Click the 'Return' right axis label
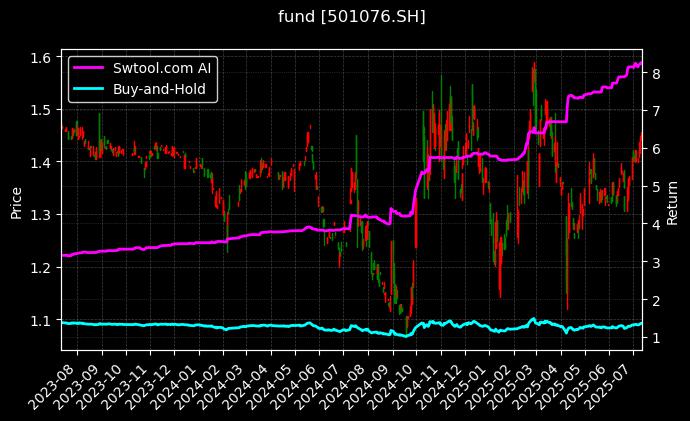This screenshot has height=421, width=690. click(x=672, y=200)
